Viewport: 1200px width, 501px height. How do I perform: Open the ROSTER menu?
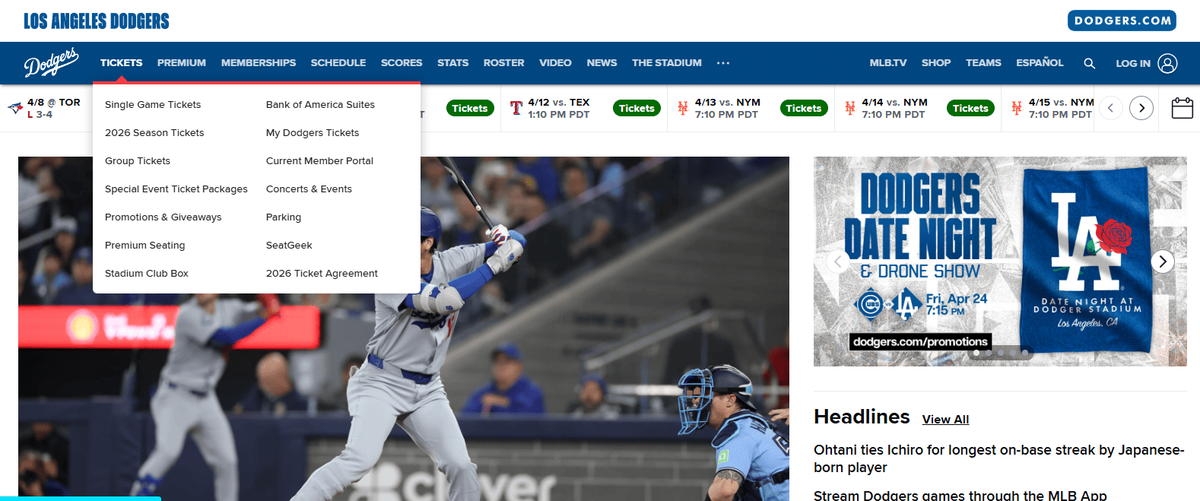click(x=504, y=63)
